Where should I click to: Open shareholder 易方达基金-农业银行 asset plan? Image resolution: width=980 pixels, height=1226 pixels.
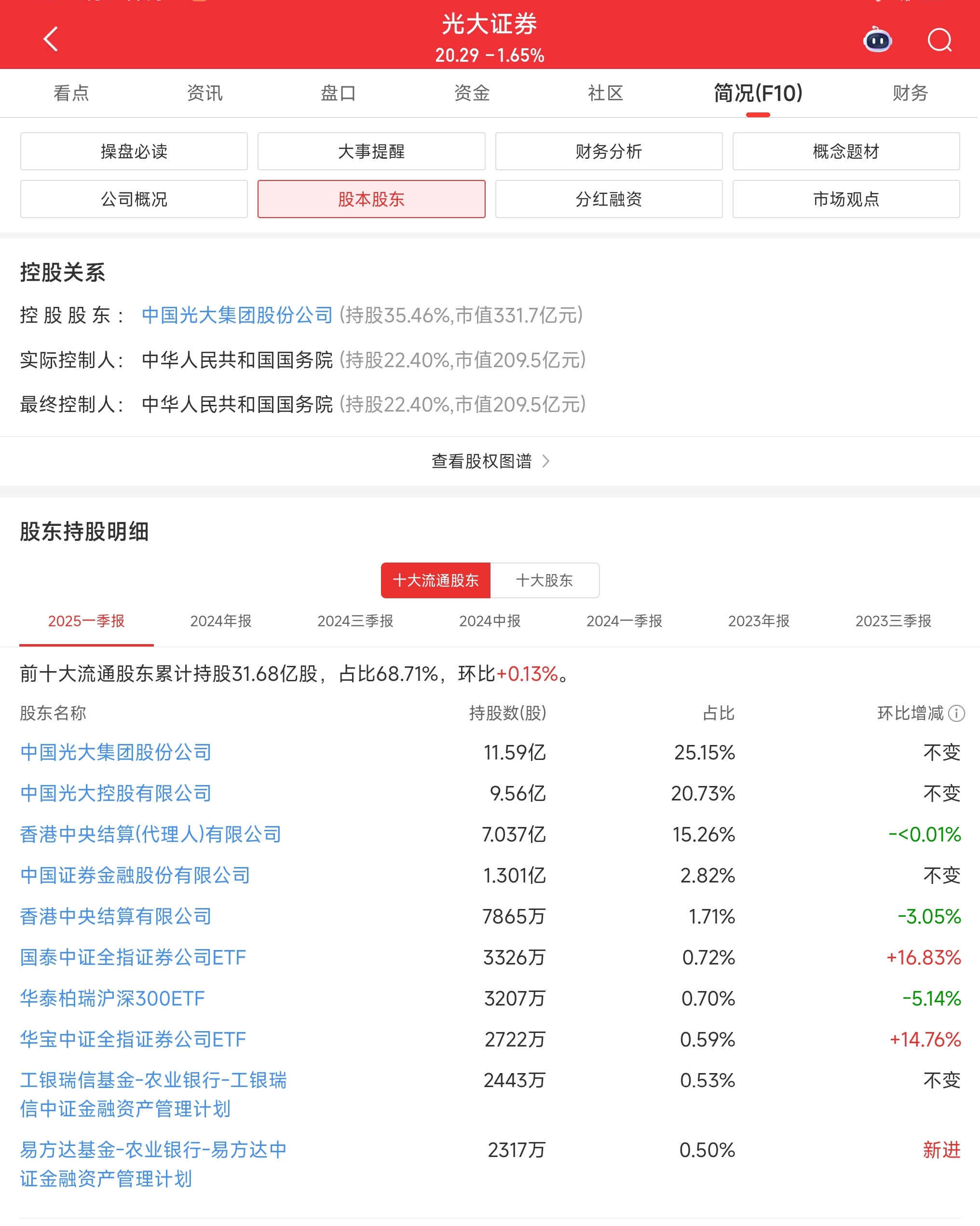[x=153, y=1164]
